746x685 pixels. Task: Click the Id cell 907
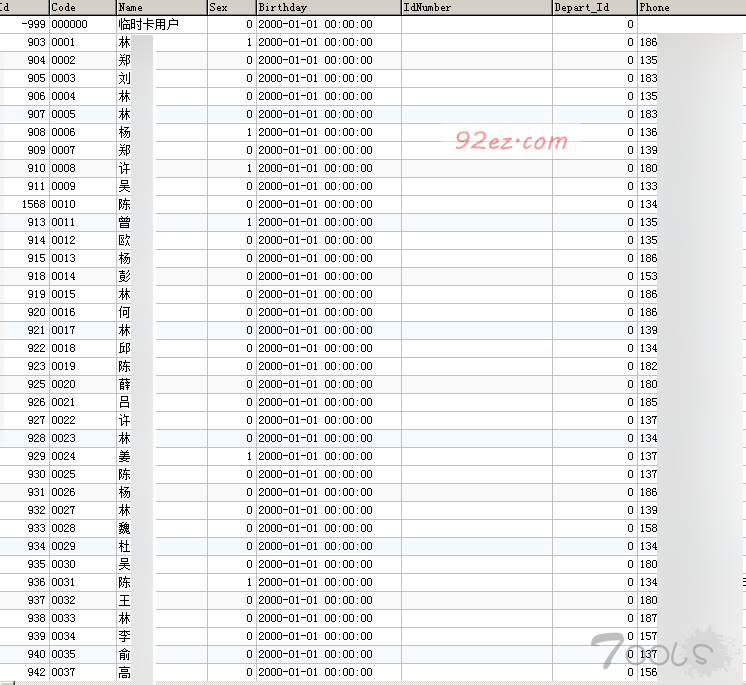point(24,114)
